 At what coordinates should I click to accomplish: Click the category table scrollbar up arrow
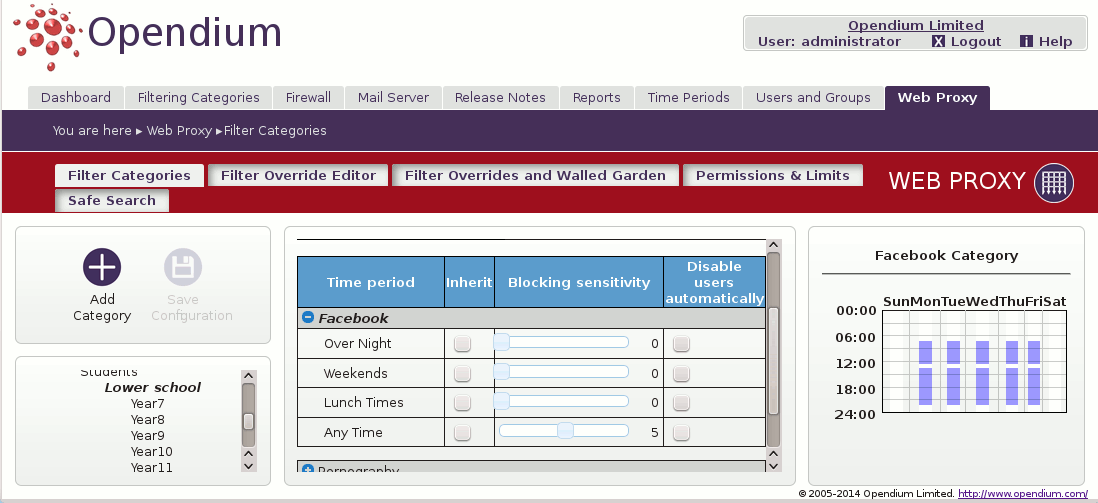click(774, 245)
